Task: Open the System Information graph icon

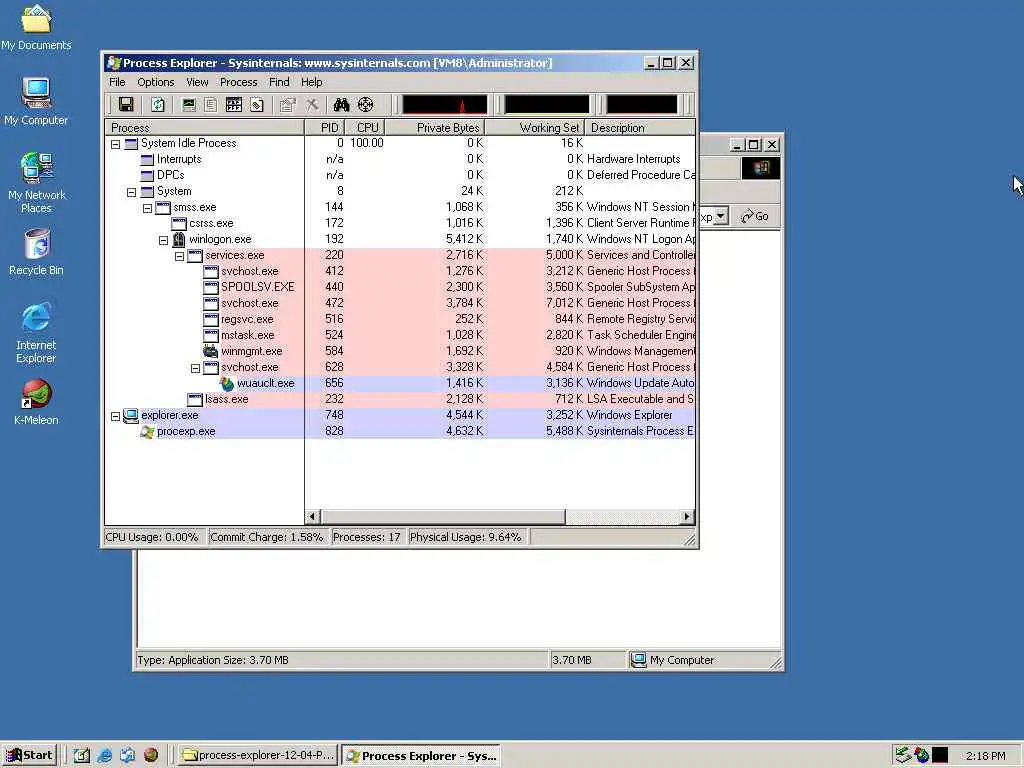Action: coord(189,104)
